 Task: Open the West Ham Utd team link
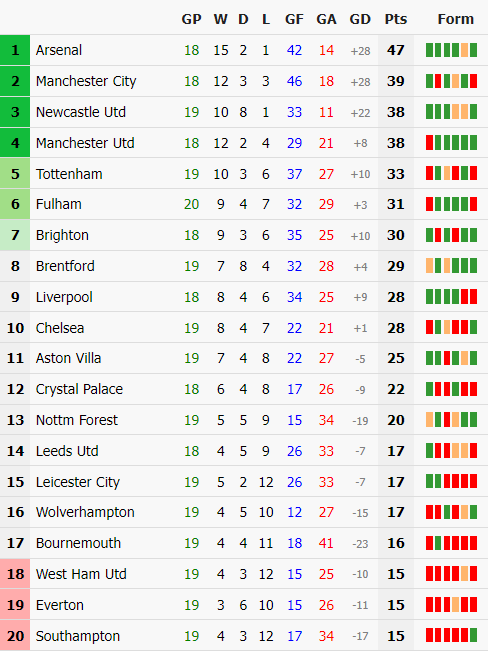pyautogui.click(x=81, y=574)
